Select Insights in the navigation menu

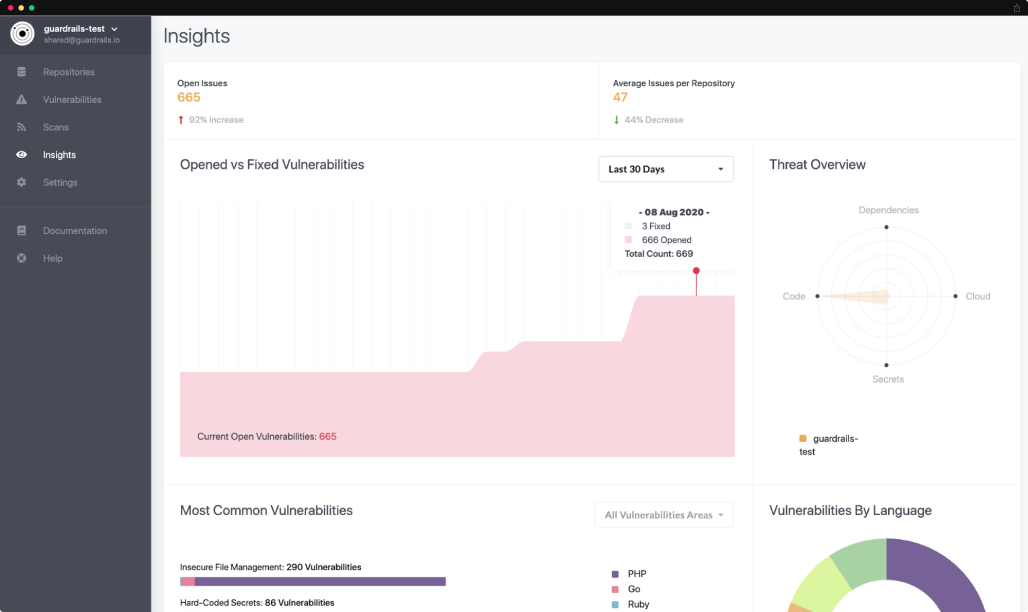[60, 154]
